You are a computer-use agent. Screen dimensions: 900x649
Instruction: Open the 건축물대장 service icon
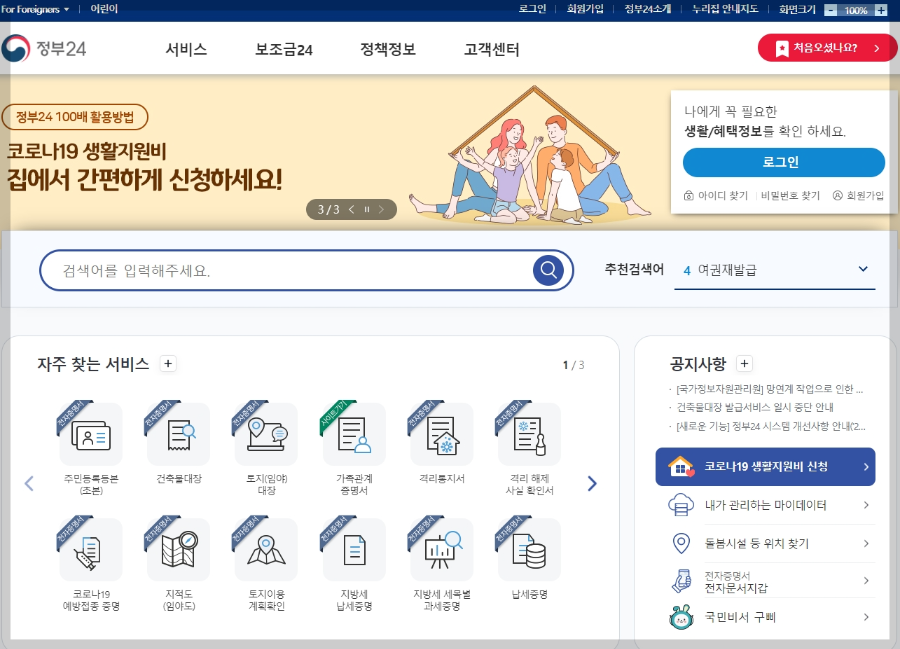pyautogui.click(x=179, y=434)
